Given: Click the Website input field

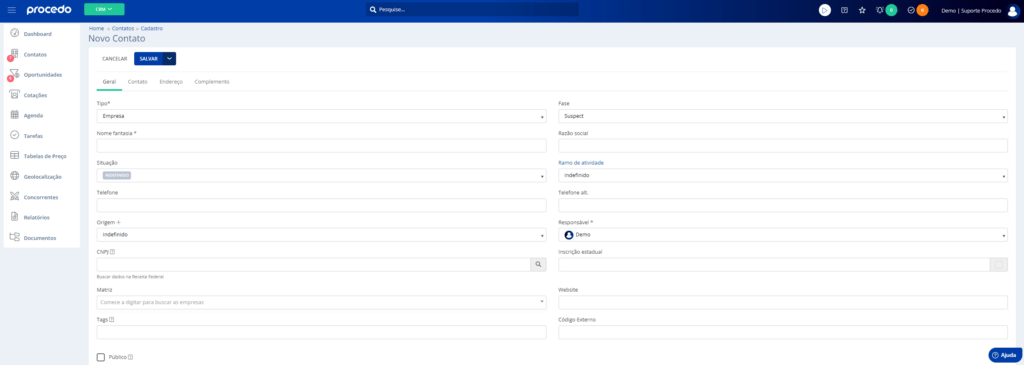Looking at the screenshot, I should click(x=783, y=302).
